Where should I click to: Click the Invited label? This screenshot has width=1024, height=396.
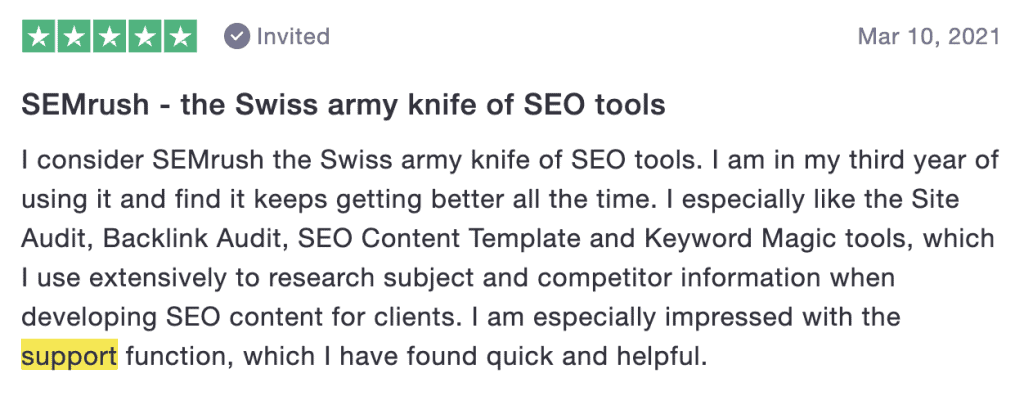(x=293, y=37)
